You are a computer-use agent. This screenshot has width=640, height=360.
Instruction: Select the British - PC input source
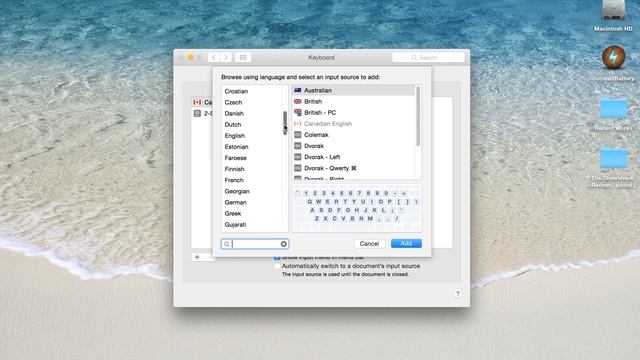(353, 112)
